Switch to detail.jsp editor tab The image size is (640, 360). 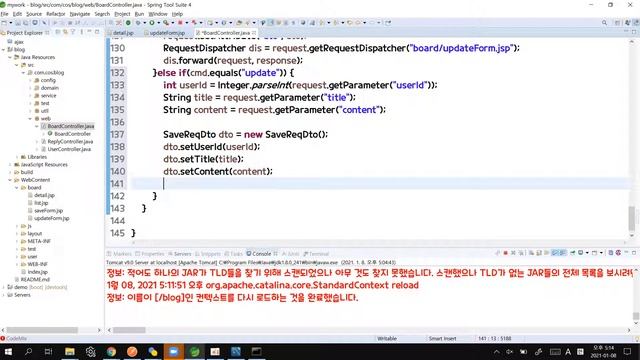point(123,33)
